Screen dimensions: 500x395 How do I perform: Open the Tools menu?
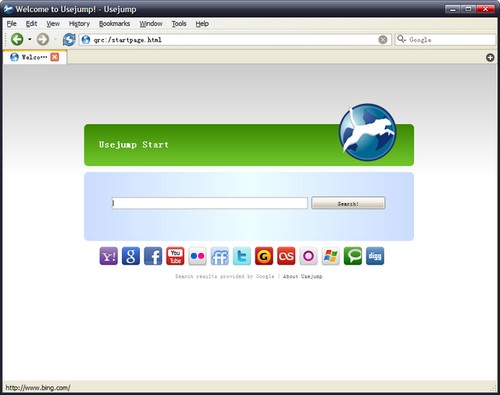tap(179, 24)
